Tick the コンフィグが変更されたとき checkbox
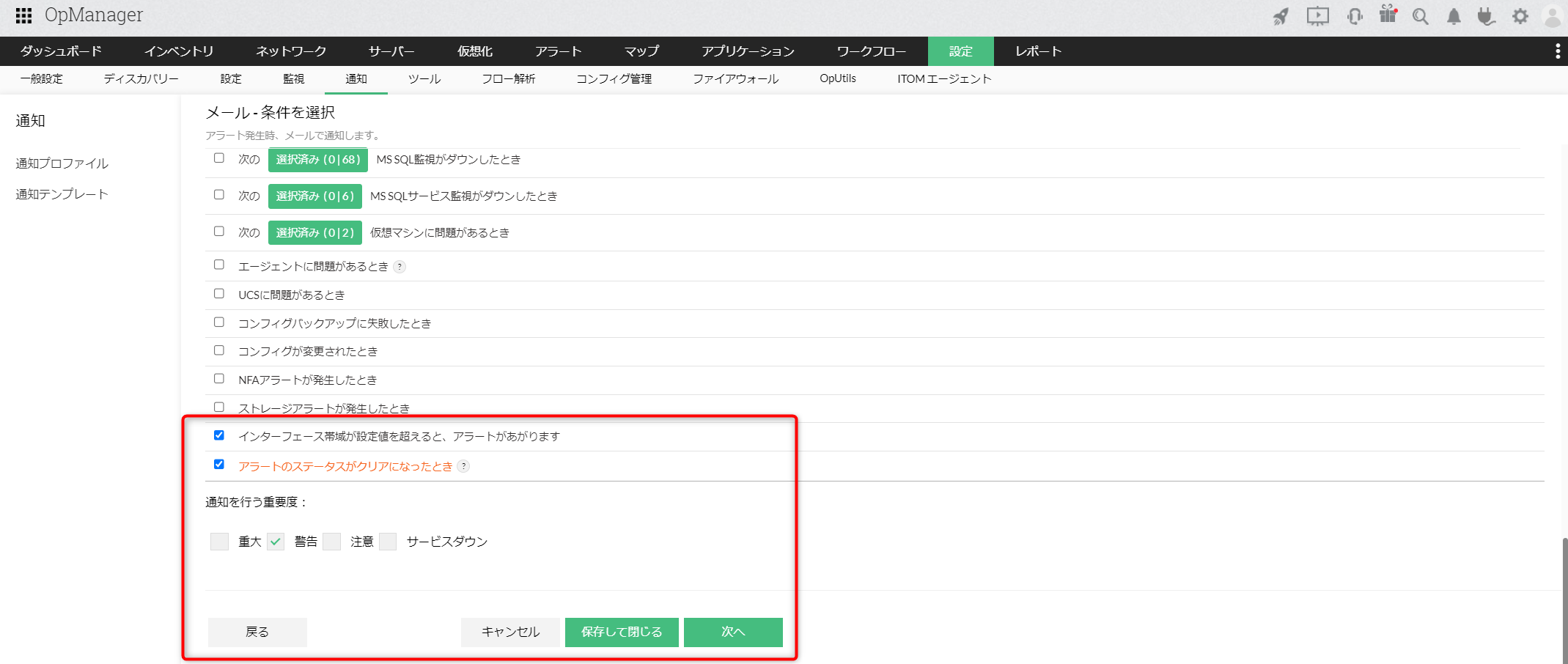Image resolution: width=1568 pixels, height=664 pixels. pos(219,350)
